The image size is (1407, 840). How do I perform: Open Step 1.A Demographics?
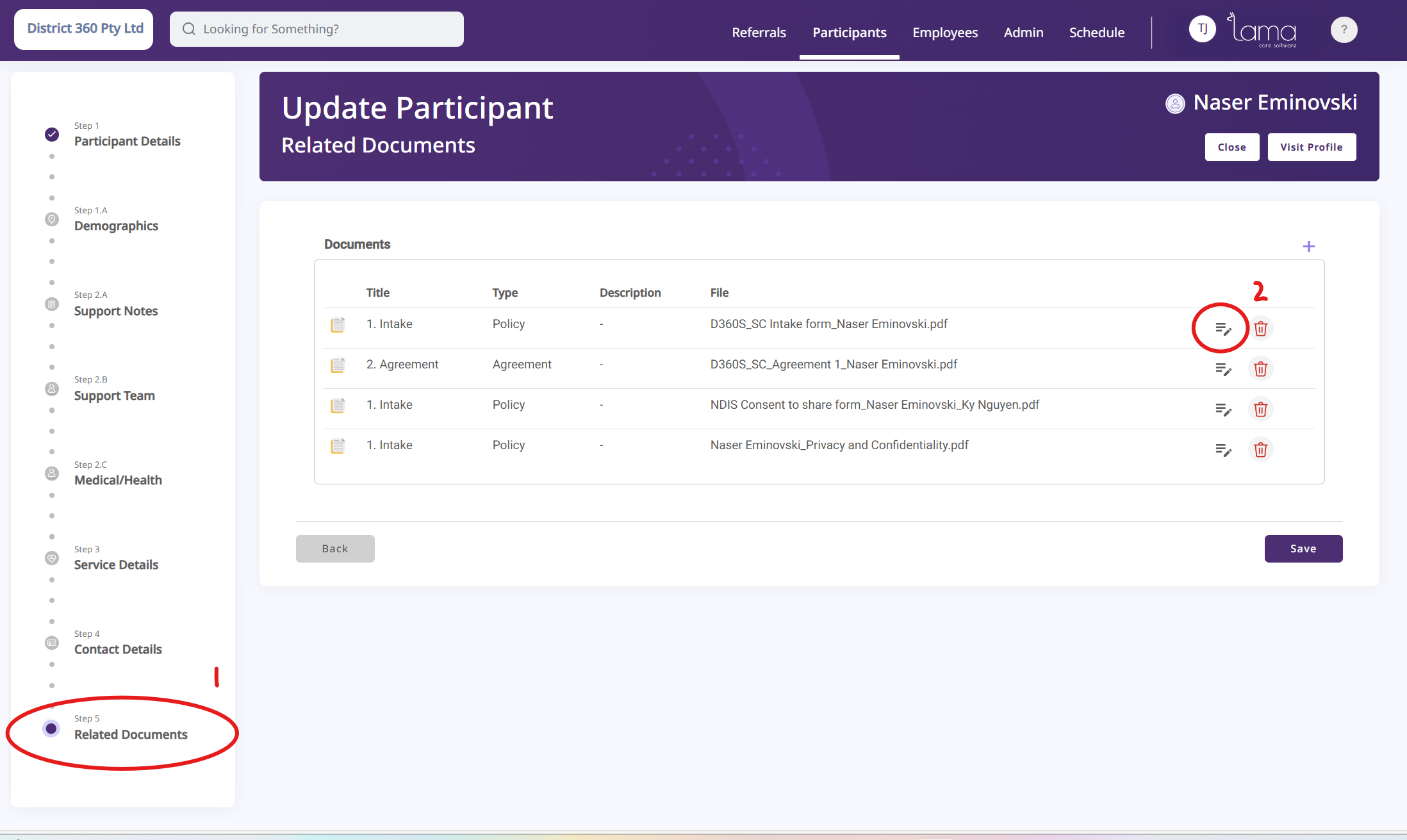[116, 226]
